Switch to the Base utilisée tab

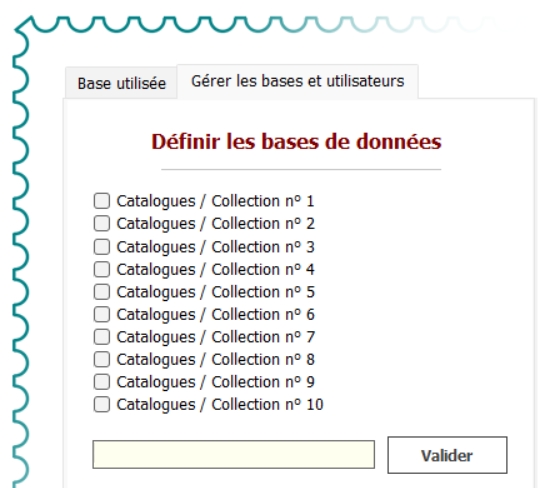click(121, 83)
